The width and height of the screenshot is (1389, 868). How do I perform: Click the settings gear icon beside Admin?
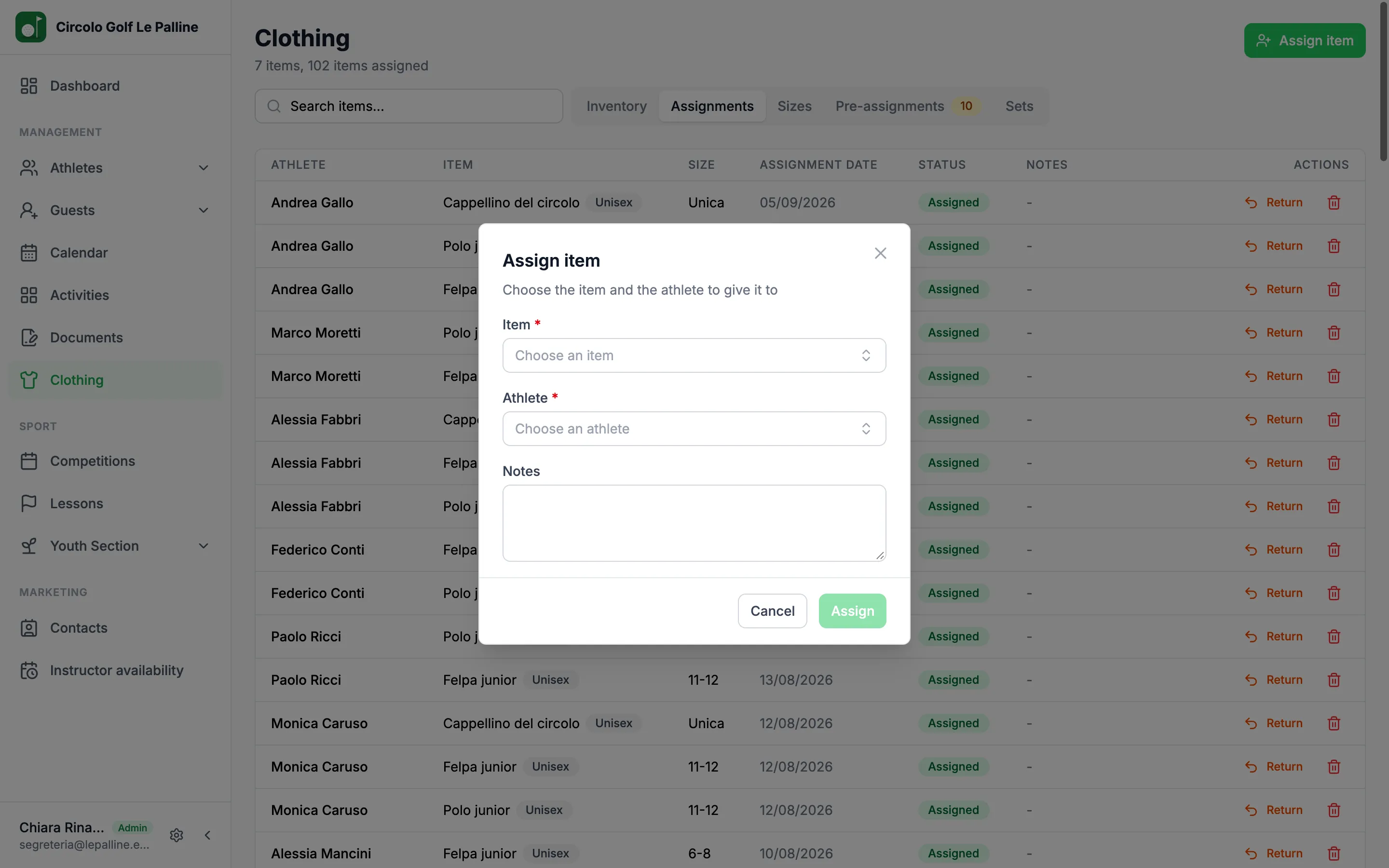tap(176, 835)
